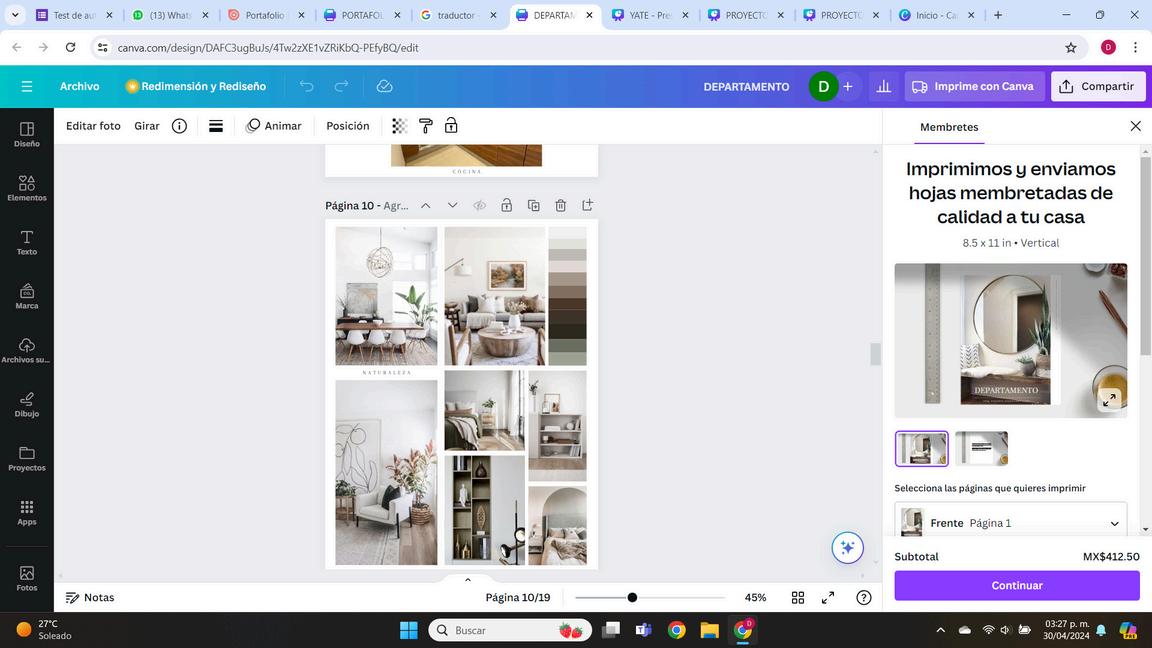Adjust the zoom slider handle
The width and height of the screenshot is (1152, 648).
click(x=632, y=597)
